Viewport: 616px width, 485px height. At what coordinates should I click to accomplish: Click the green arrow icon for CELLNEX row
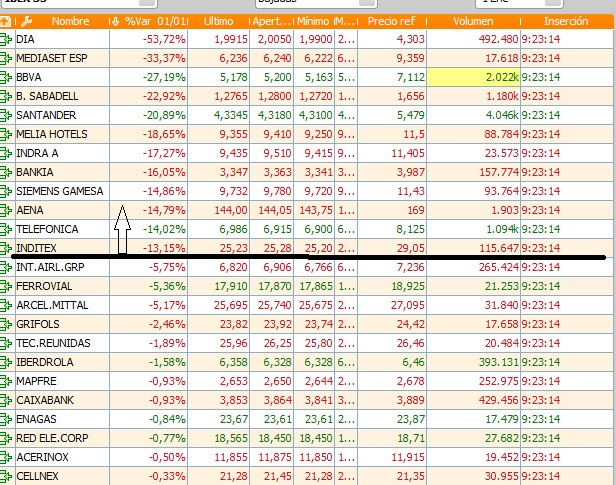tap(6, 476)
